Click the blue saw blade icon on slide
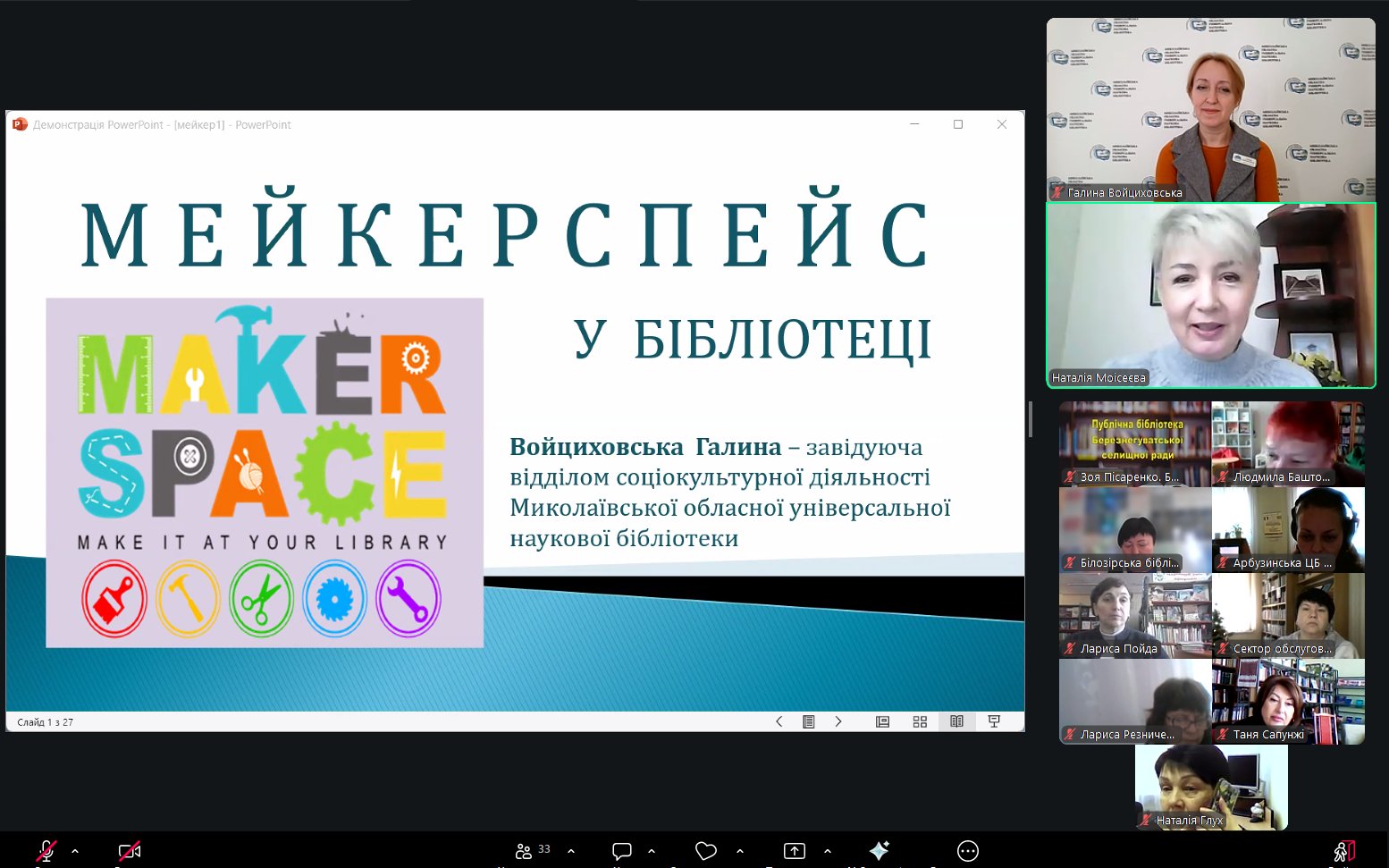Image resolution: width=1389 pixels, height=868 pixels. (x=335, y=598)
